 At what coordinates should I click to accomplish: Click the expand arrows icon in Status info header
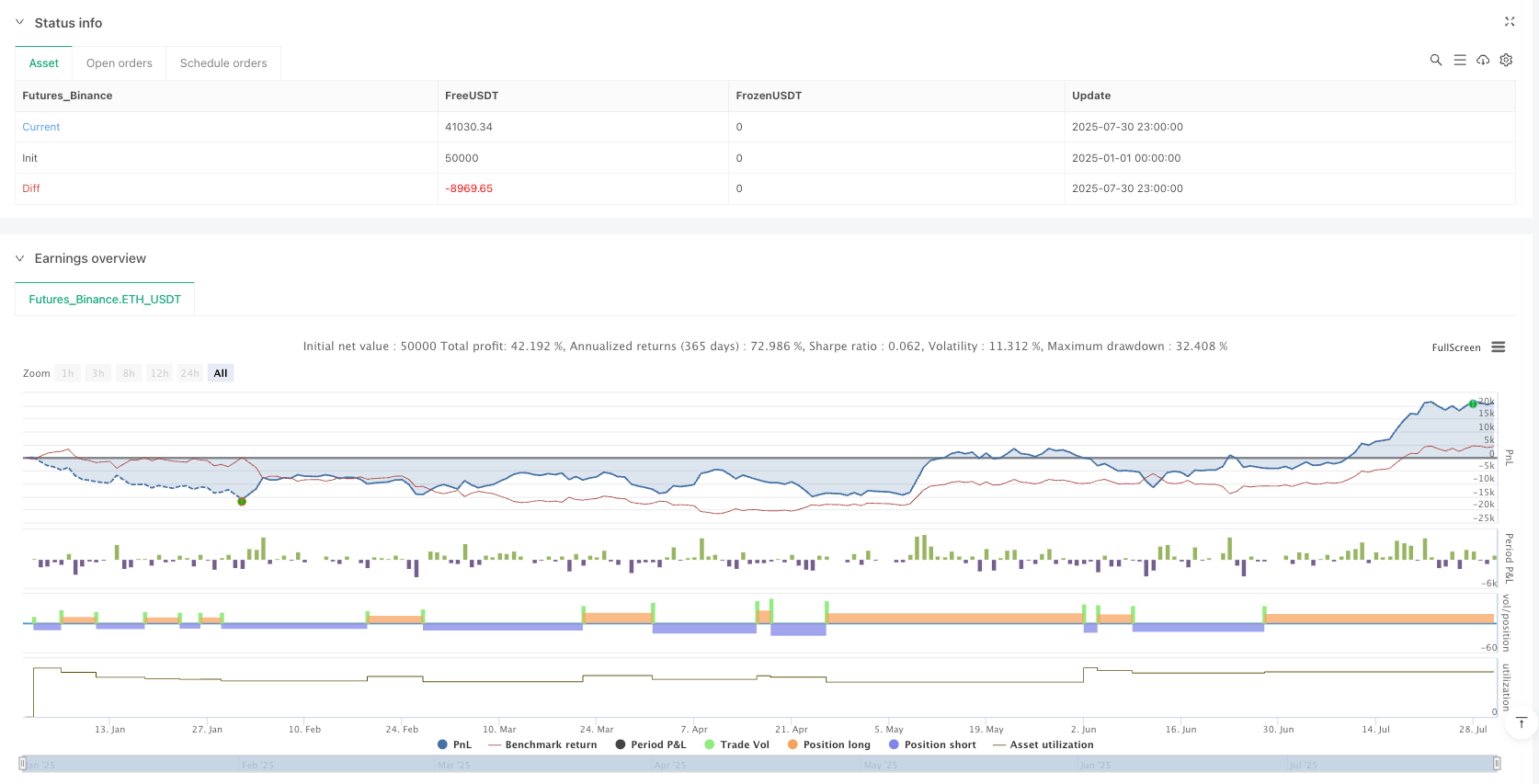click(x=1509, y=21)
